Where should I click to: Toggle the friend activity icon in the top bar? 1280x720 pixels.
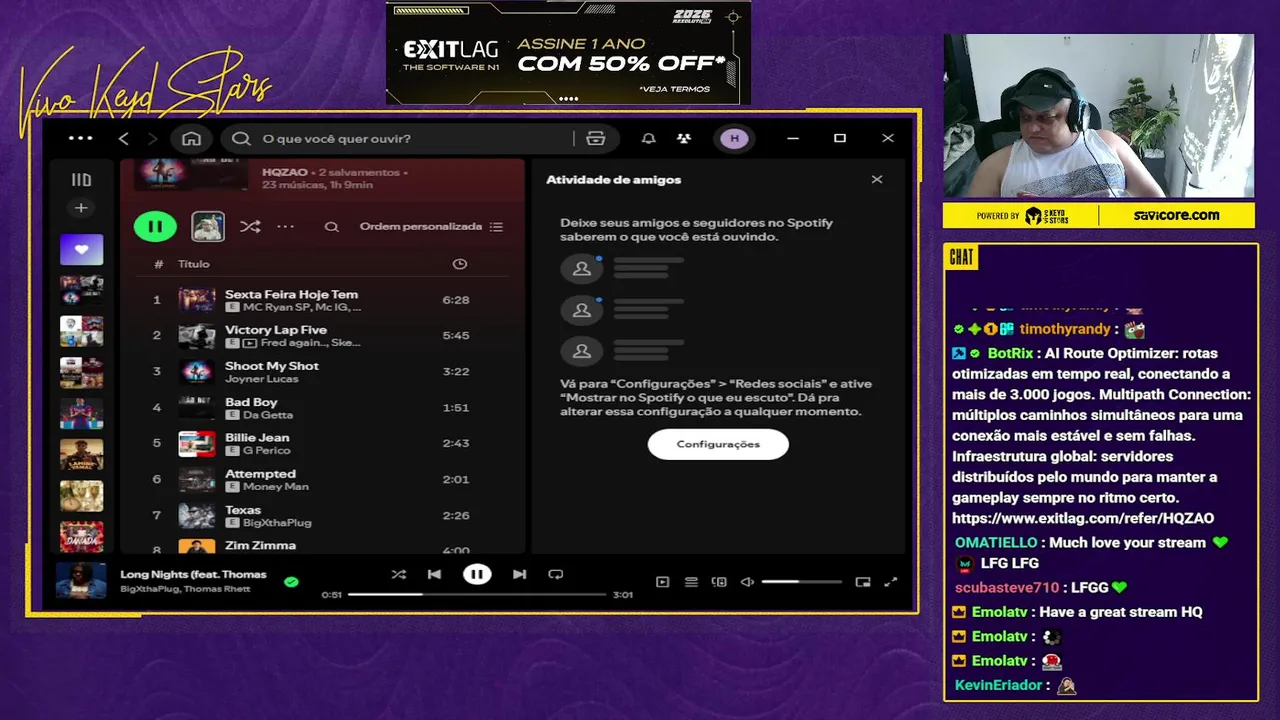click(684, 138)
